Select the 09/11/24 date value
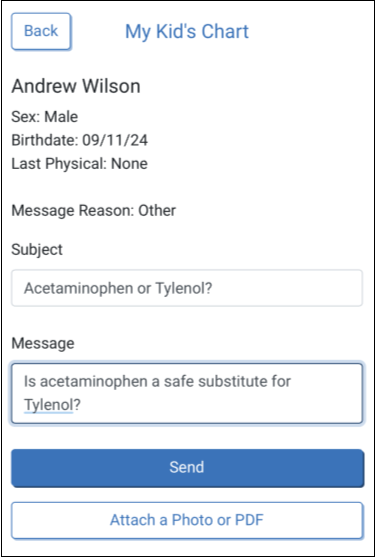 (115, 140)
